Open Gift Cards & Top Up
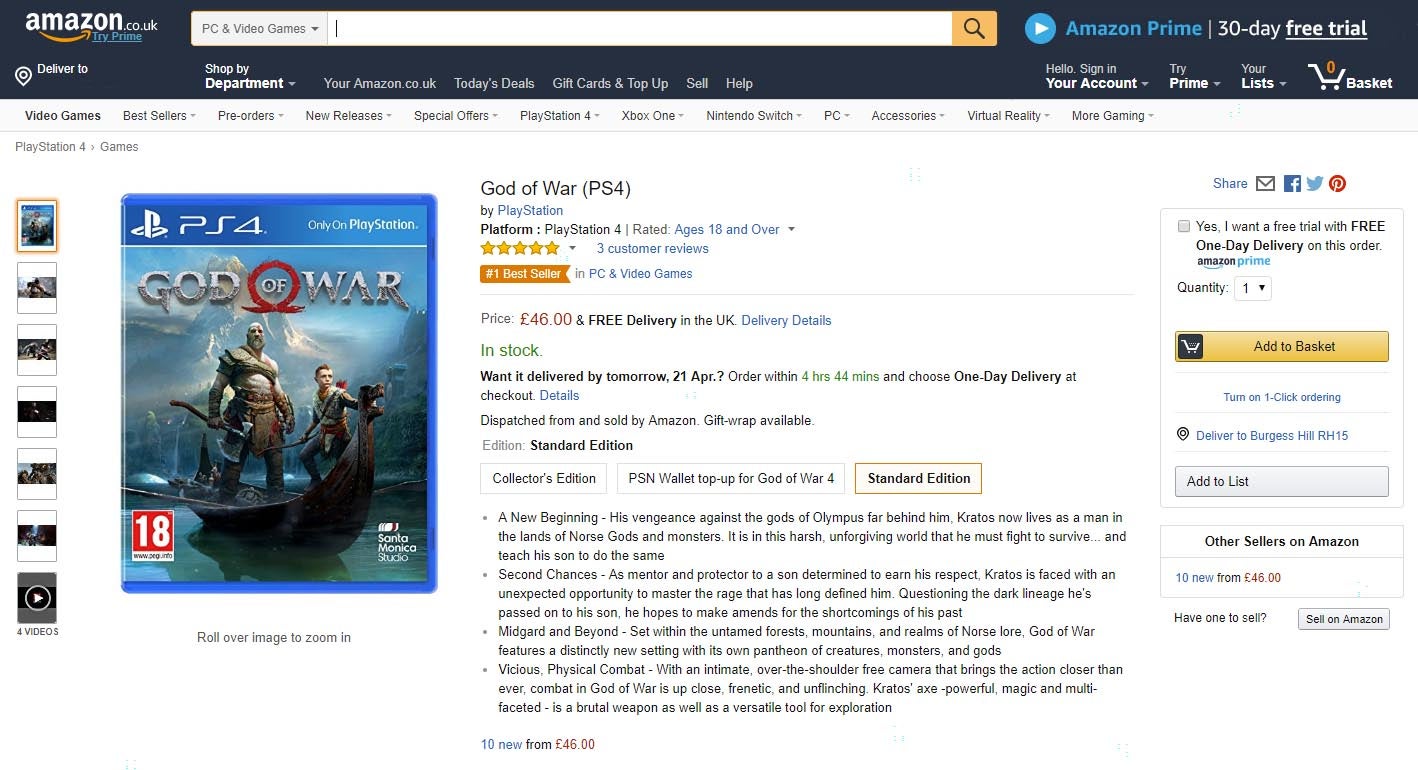The height and width of the screenshot is (770, 1418). click(610, 84)
